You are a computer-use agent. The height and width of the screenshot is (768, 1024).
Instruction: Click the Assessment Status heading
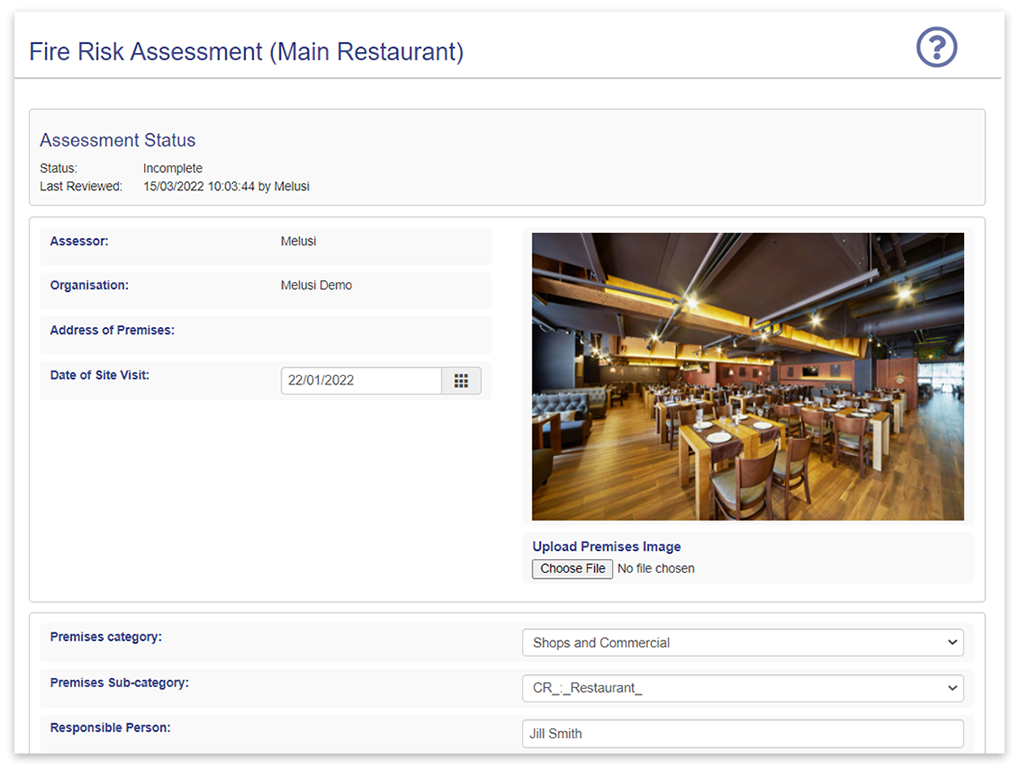pos(118,140)
